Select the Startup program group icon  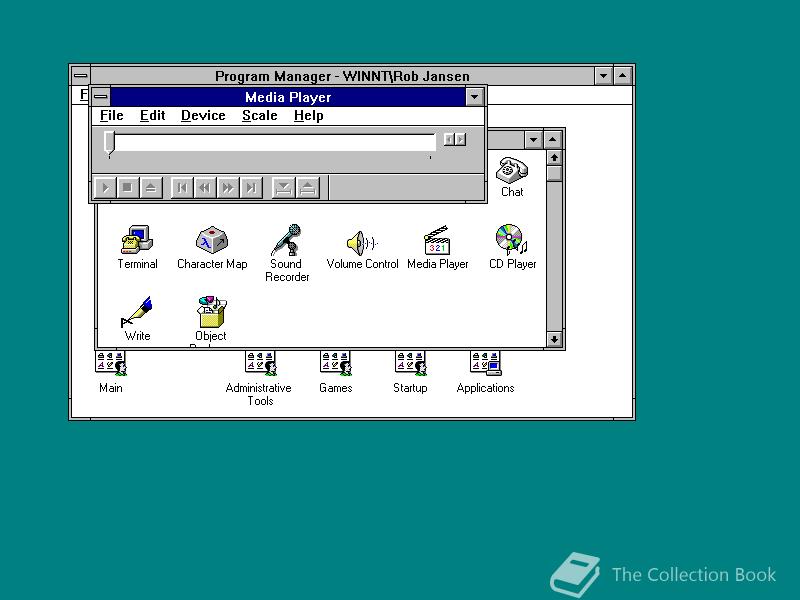[x=410, y=363]
